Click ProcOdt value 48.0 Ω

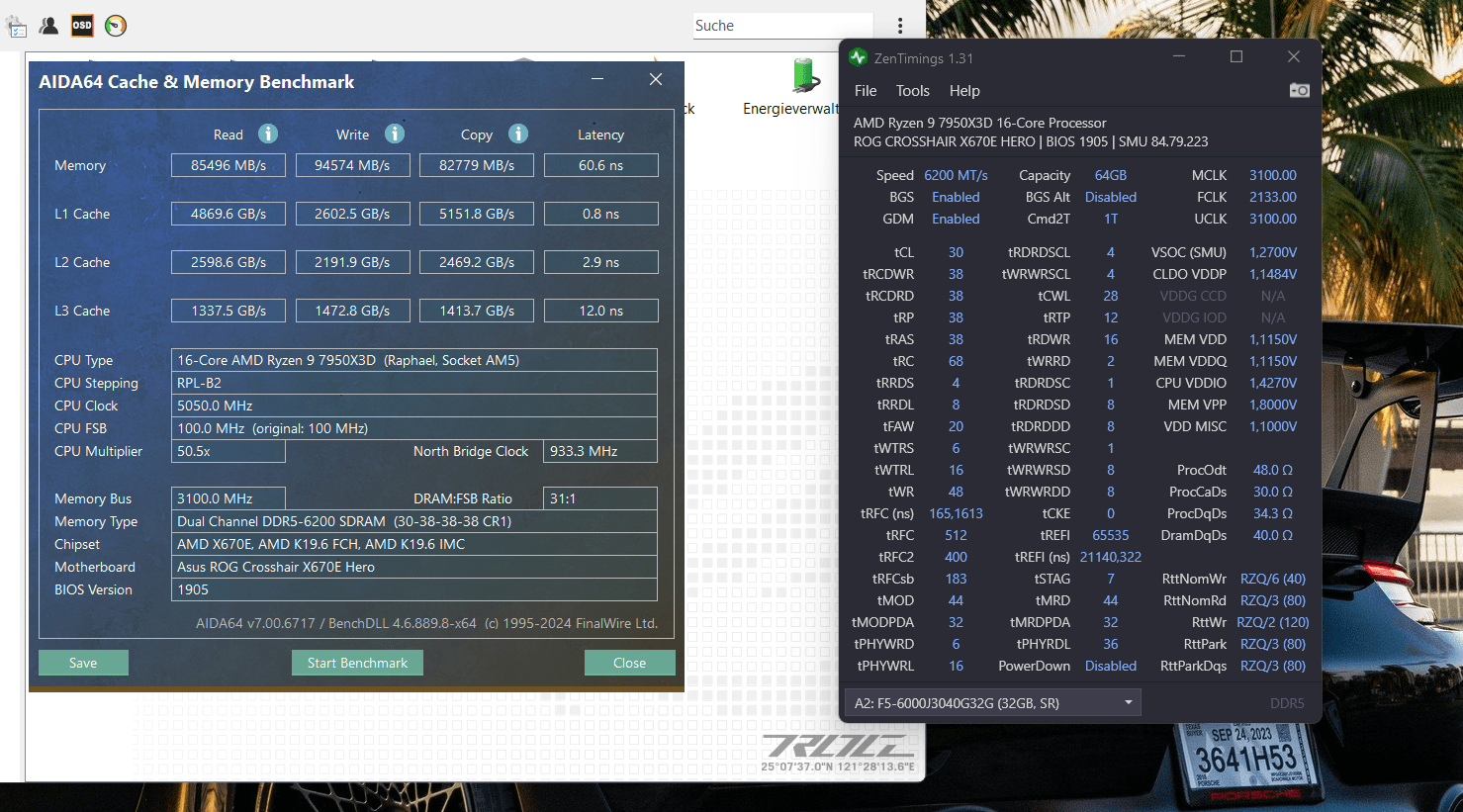tap(1273, 470)
